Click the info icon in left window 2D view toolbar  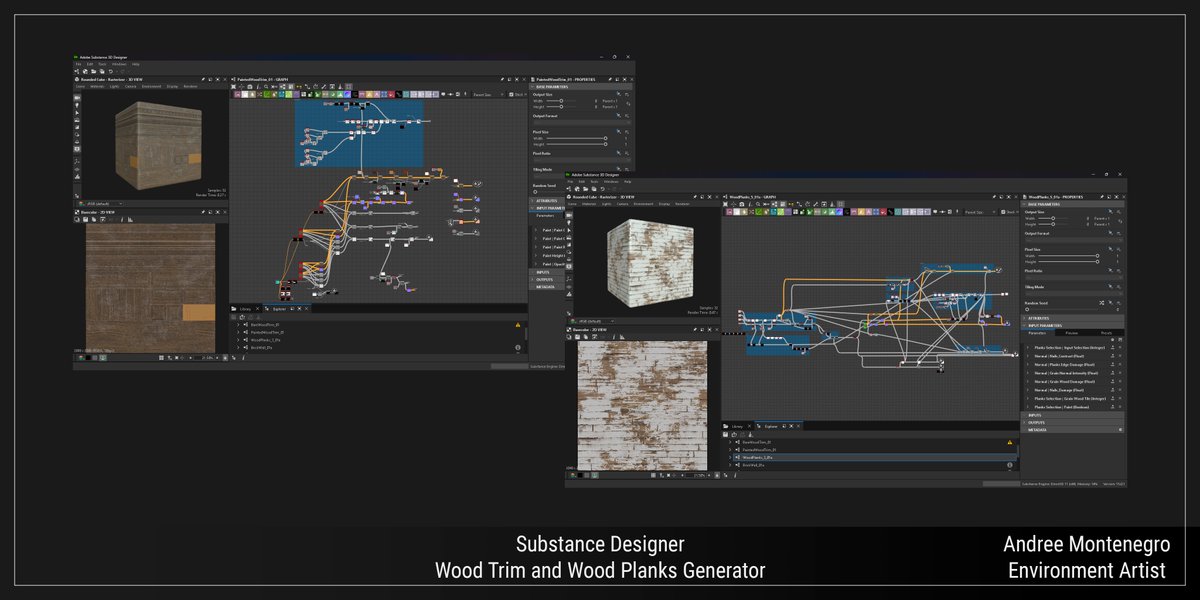122,220
